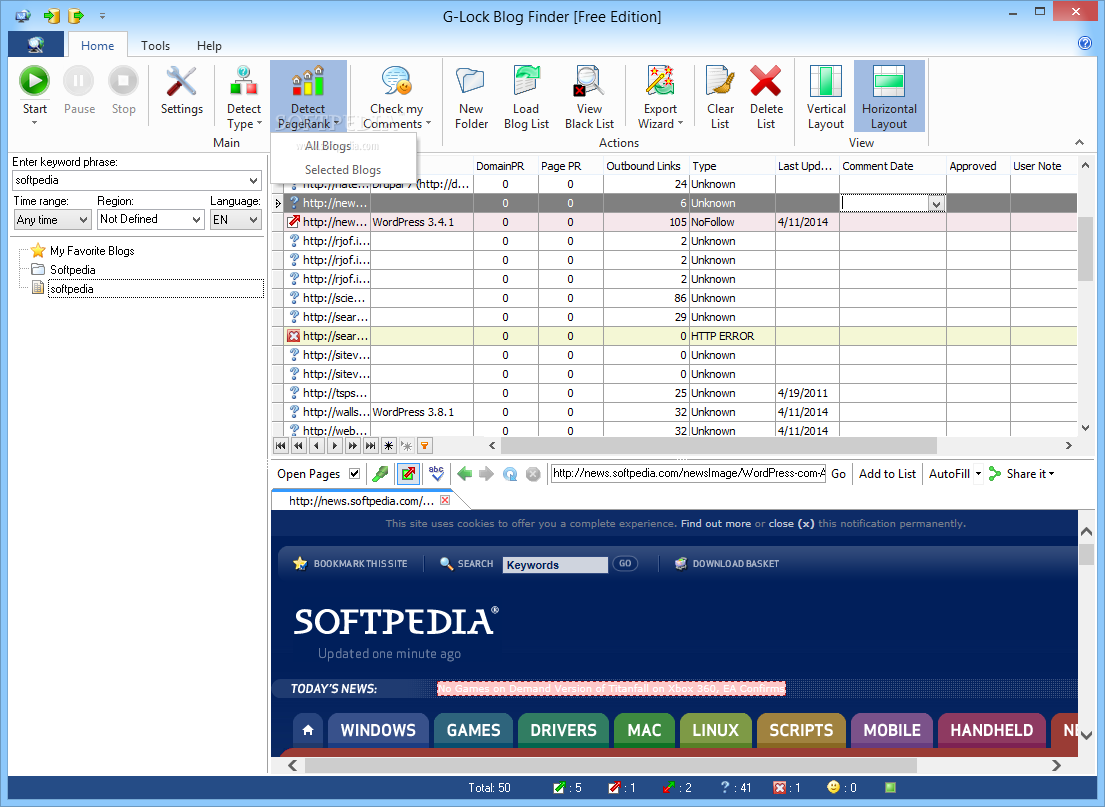
Task: Click the application menu button
Action: tap(36, 45)
